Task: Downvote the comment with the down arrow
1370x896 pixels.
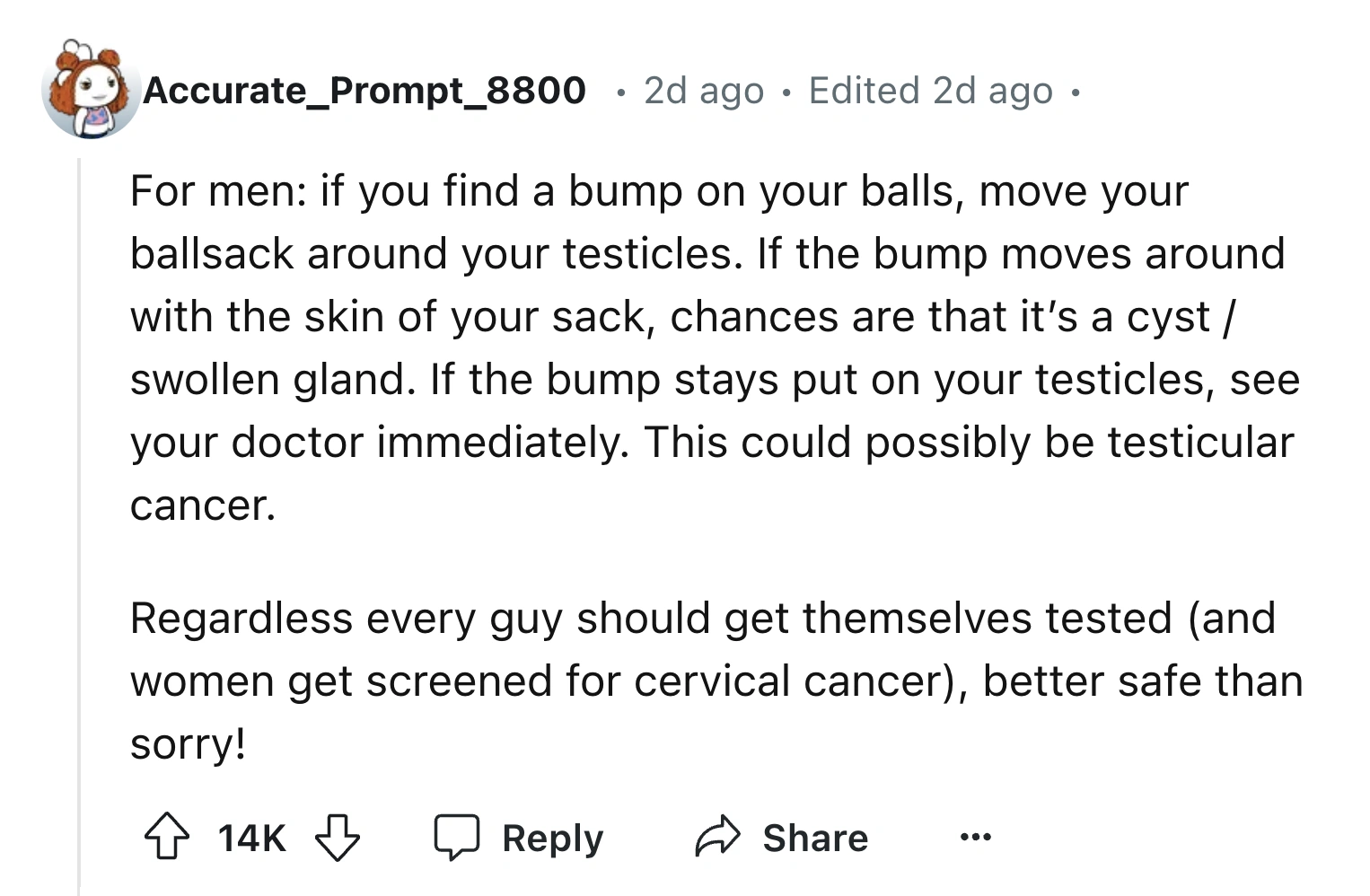Action: coord(338,837)
